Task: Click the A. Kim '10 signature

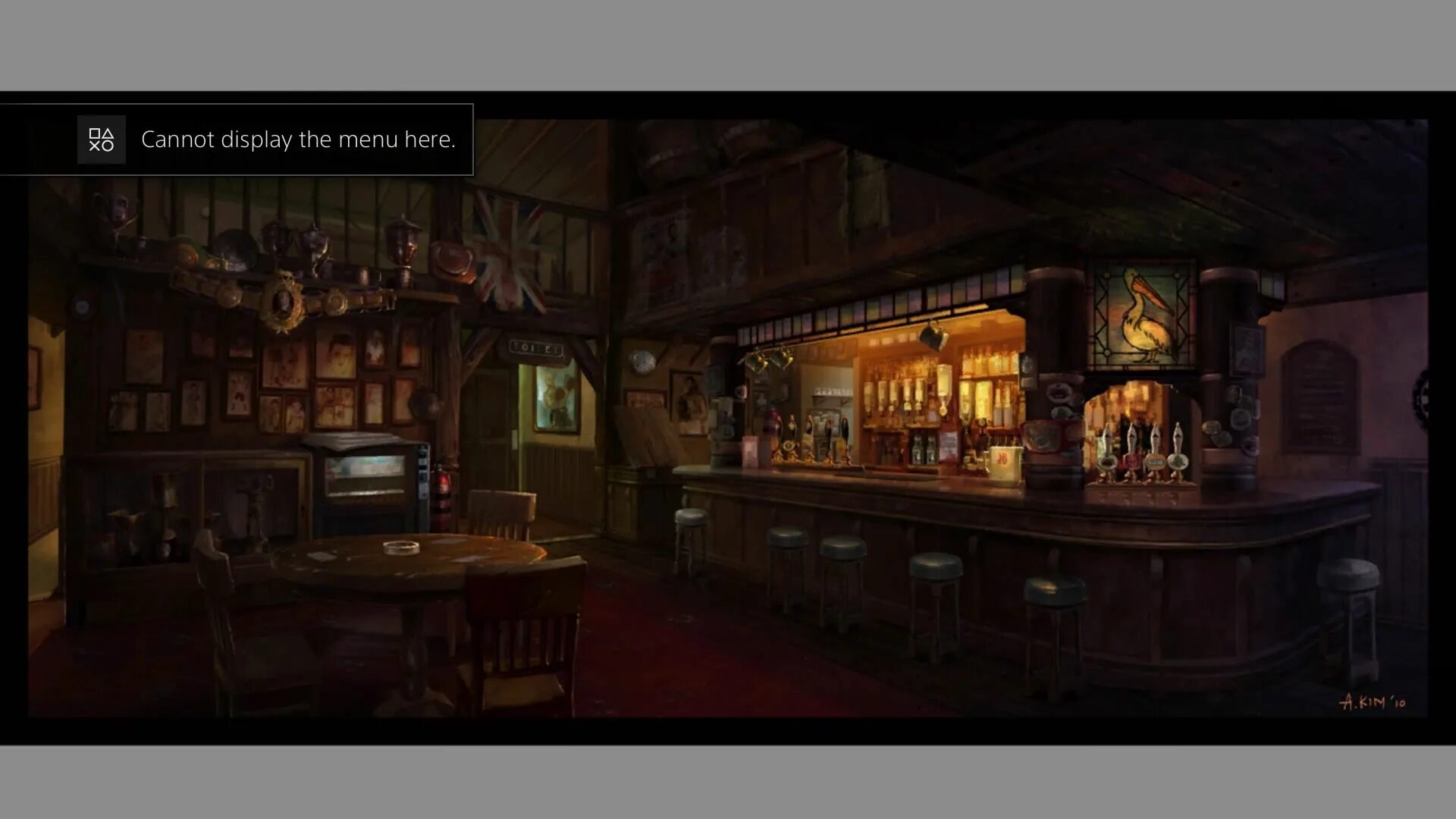Action: pyautogui.click(x=1372, y=701)
